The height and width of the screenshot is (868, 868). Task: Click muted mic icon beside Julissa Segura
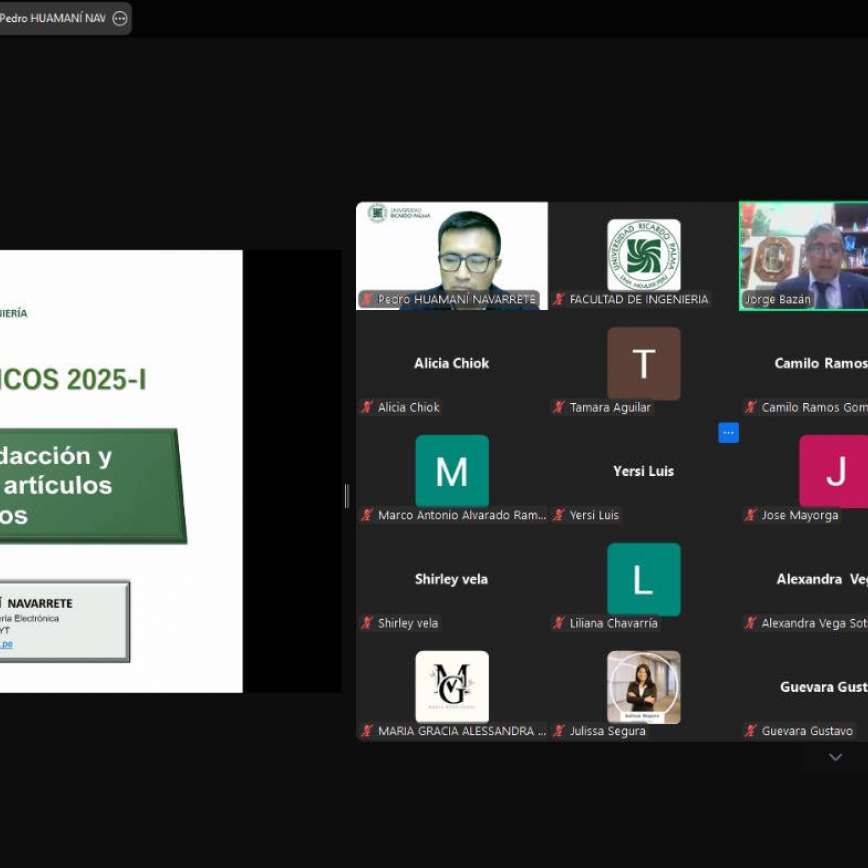coord(559,731)
